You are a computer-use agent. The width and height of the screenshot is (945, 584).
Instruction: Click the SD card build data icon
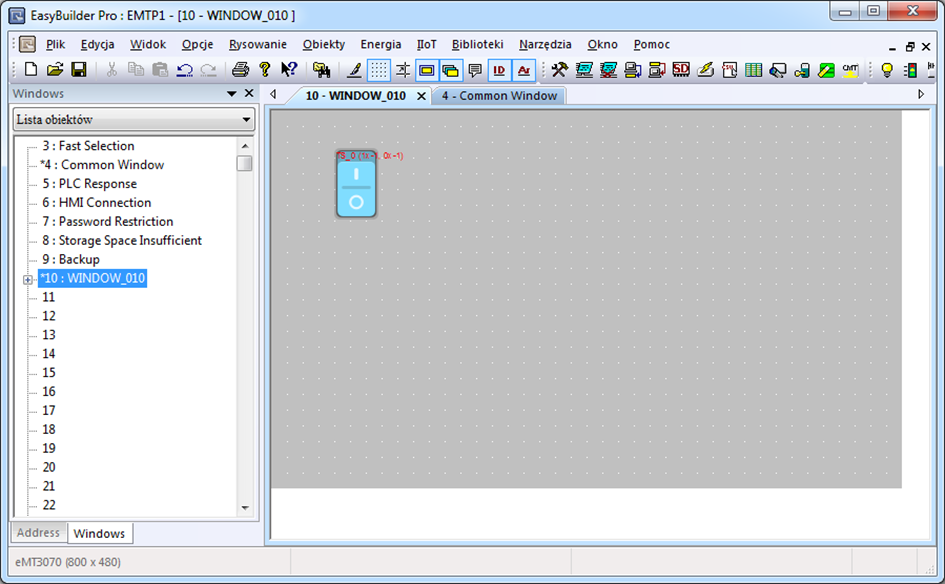tap(681, 70)
